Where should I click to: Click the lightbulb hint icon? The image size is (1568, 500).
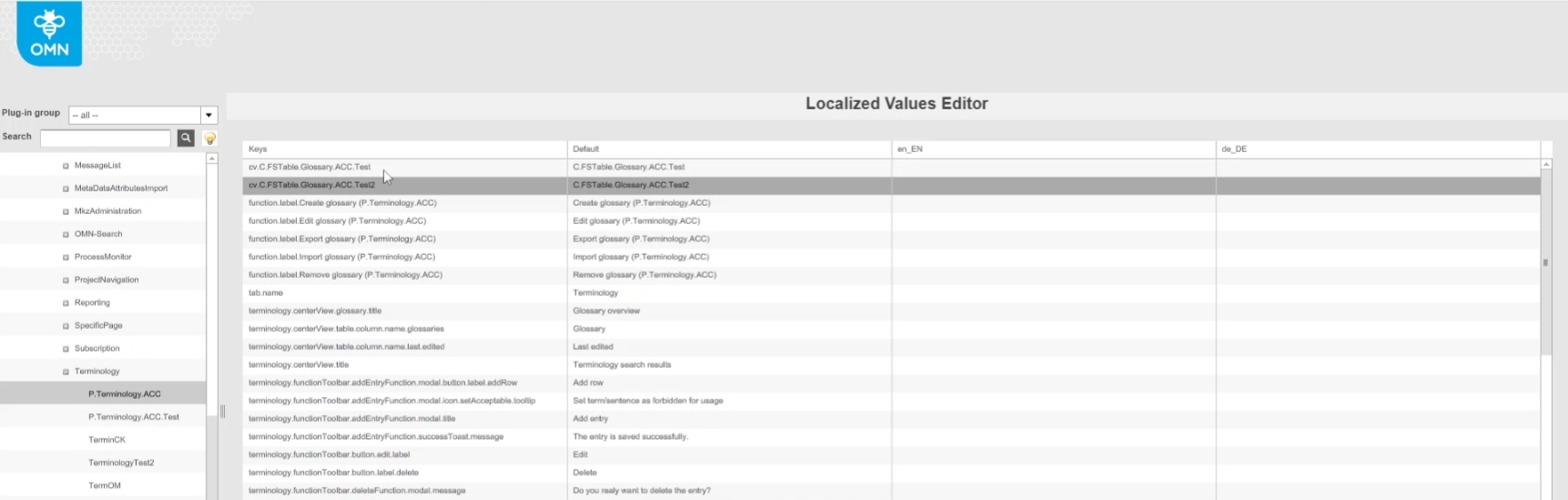click(x=210, y=138)
